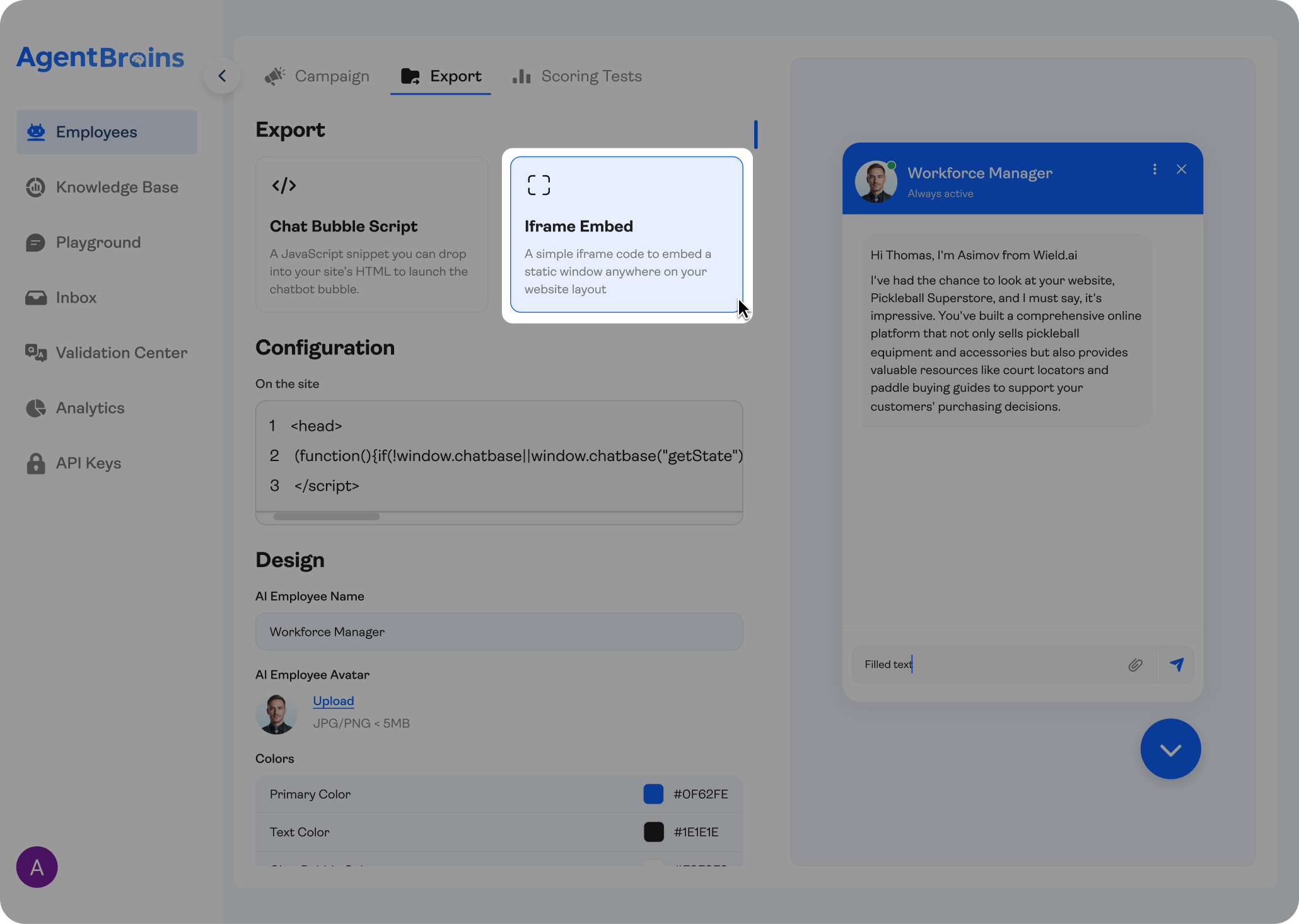Click the Upload avatar link
Image resolution: width=1299 pixels, height=924 pixels.
coord(333,701)
